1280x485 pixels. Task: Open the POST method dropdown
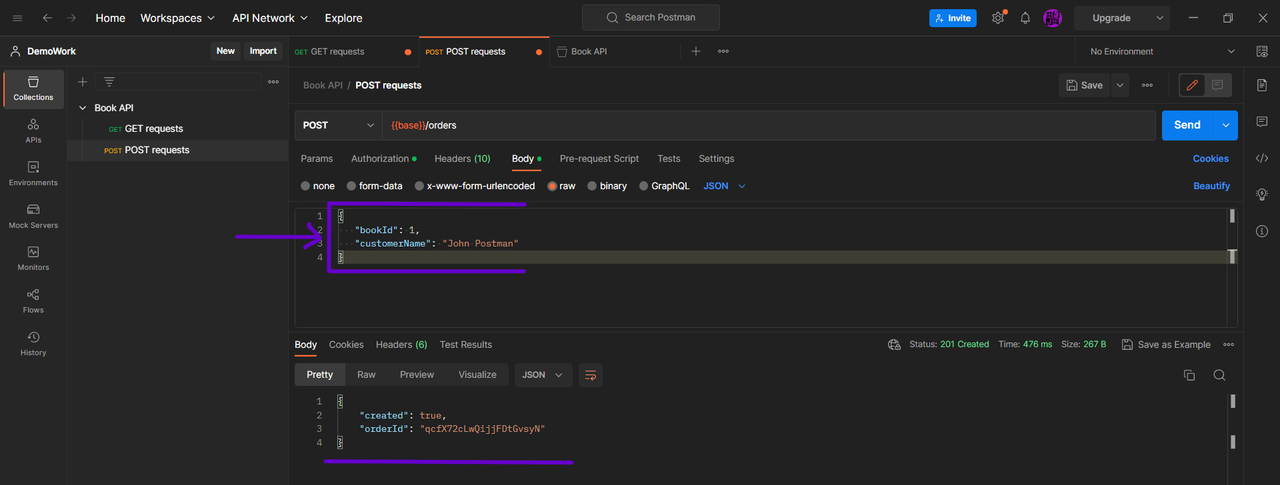pyautogui.click(x=338, y=125)
